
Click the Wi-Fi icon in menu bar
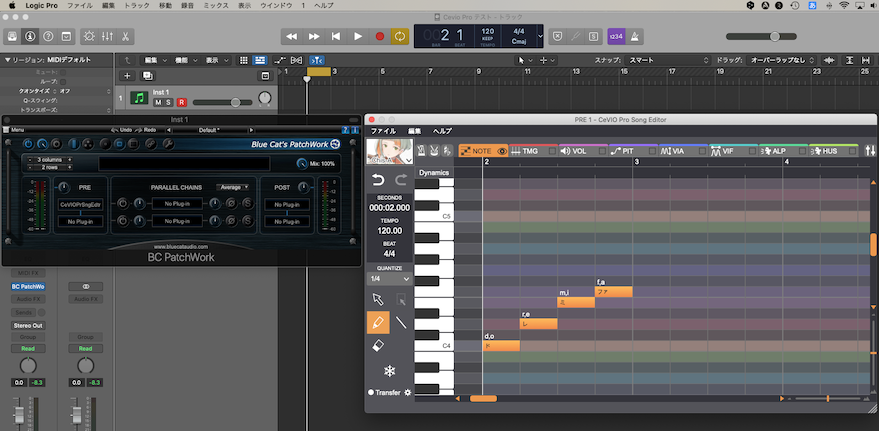coord(844,6)
